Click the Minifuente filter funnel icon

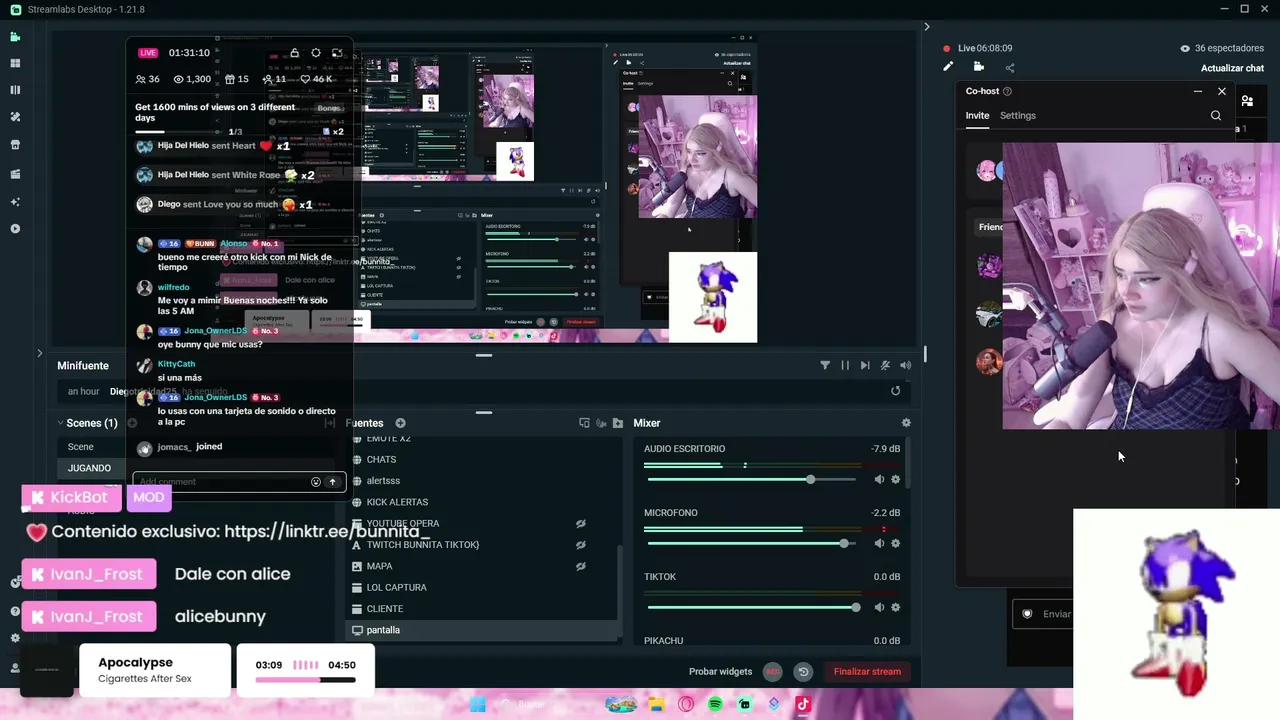tap(825, 366)
